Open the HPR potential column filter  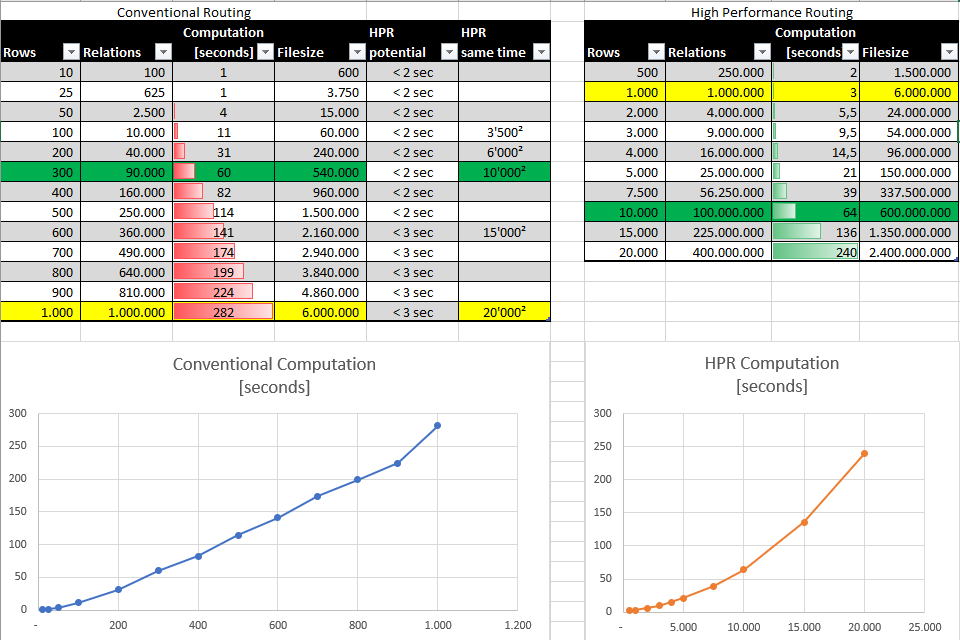(x=449, y=52)
